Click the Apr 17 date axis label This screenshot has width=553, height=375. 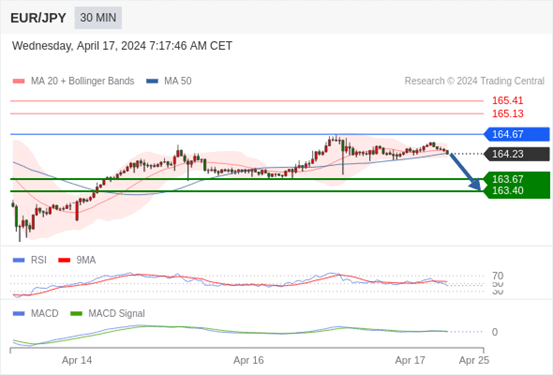410,360
